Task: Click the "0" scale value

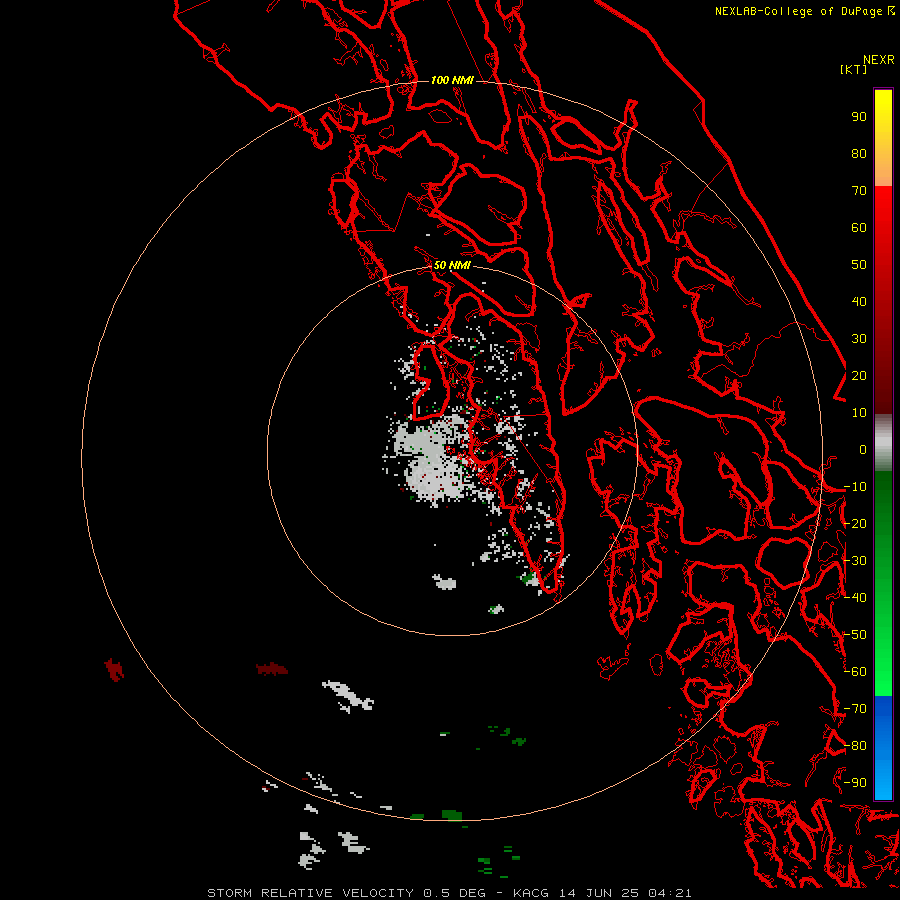Action: coord(863,449)
